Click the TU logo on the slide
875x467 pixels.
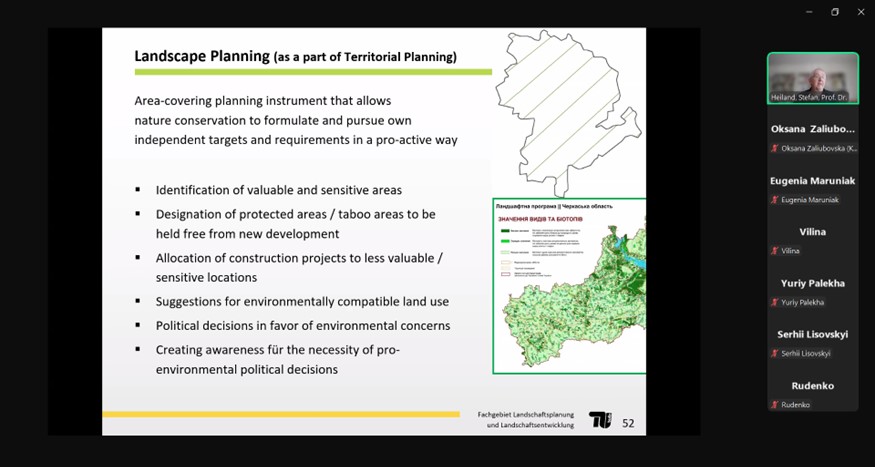[600, 421]
